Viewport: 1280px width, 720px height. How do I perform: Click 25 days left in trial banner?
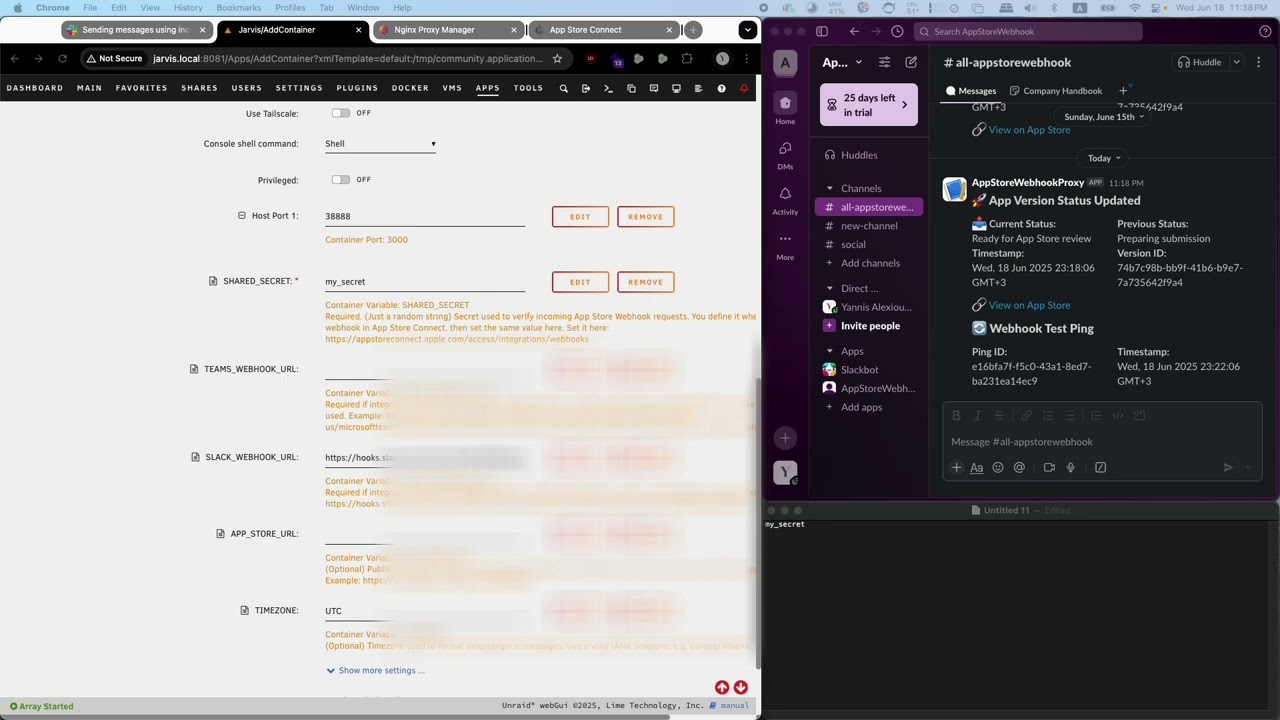pos(868,104)
